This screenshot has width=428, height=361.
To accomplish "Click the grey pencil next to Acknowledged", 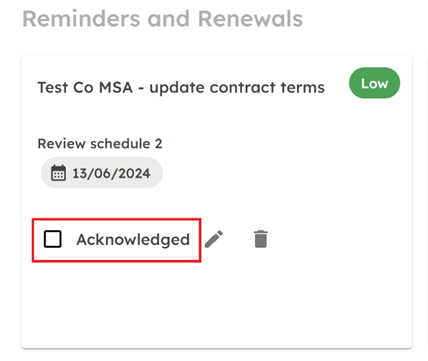I will coord(214,239).
